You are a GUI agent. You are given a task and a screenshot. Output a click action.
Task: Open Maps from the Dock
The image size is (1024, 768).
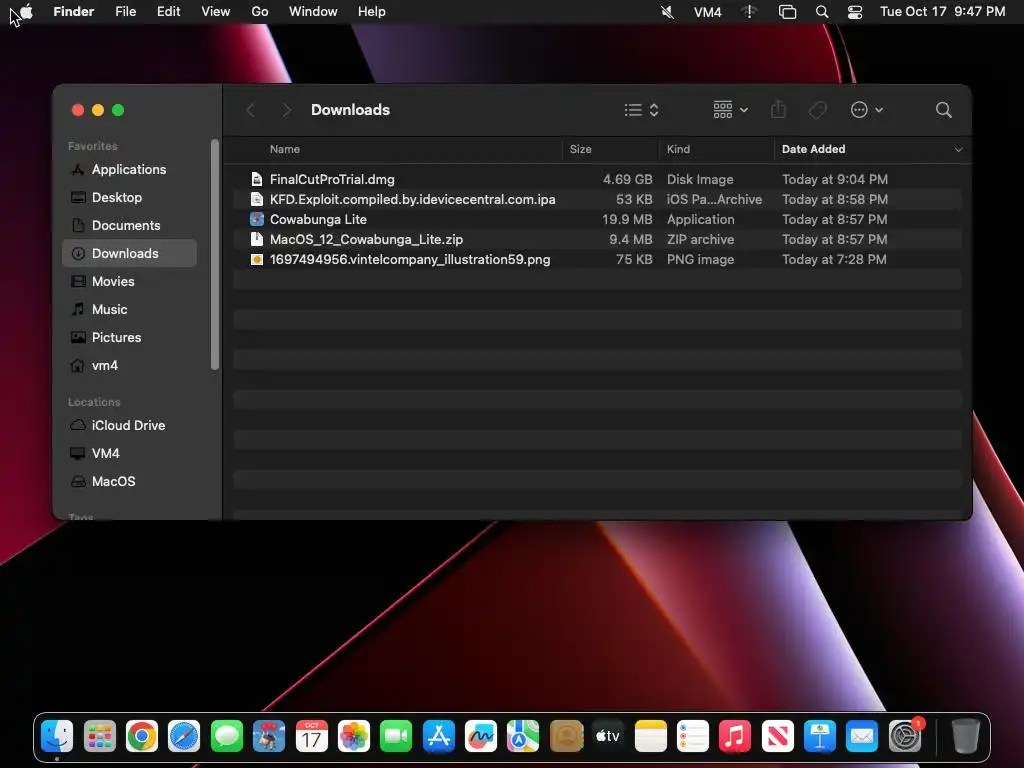(523, 737)
